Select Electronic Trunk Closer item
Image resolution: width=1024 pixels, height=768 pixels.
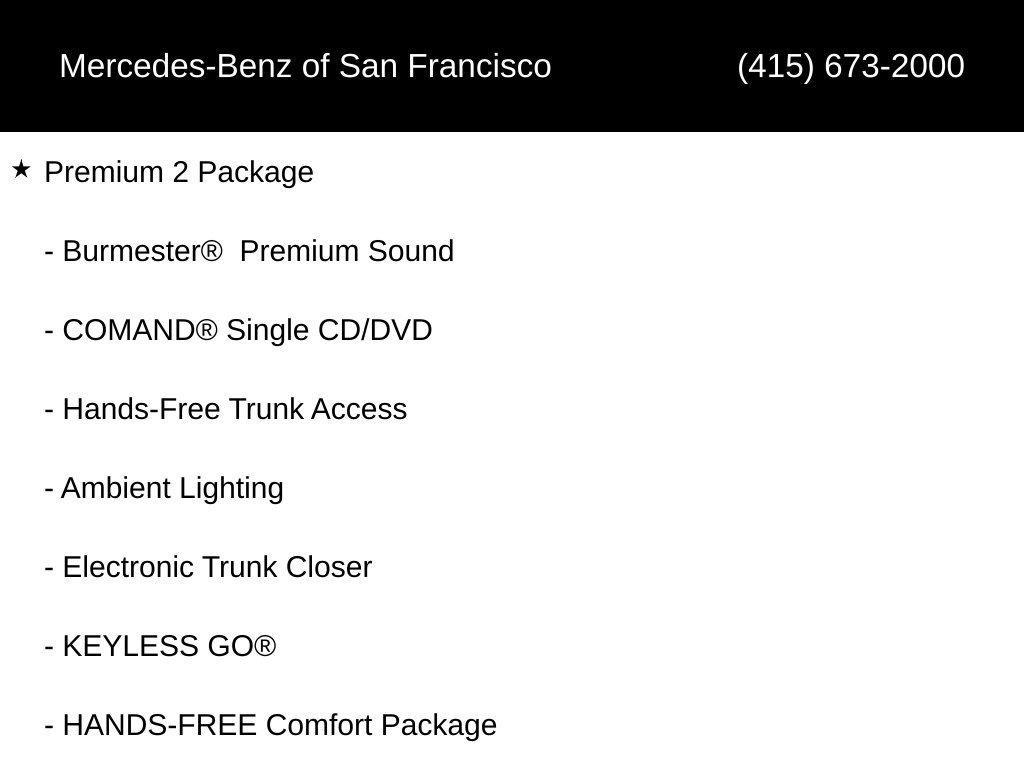click(208, 568)
